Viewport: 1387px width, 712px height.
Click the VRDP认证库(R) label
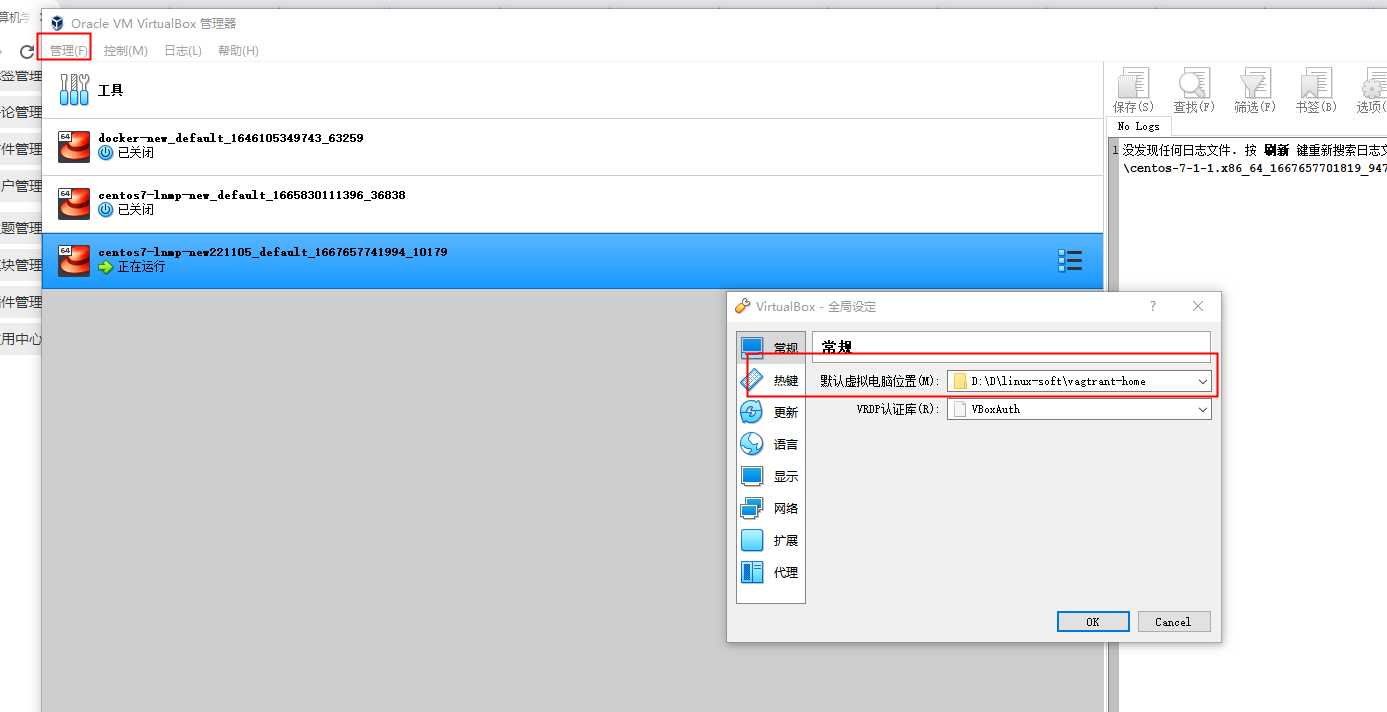899,409
